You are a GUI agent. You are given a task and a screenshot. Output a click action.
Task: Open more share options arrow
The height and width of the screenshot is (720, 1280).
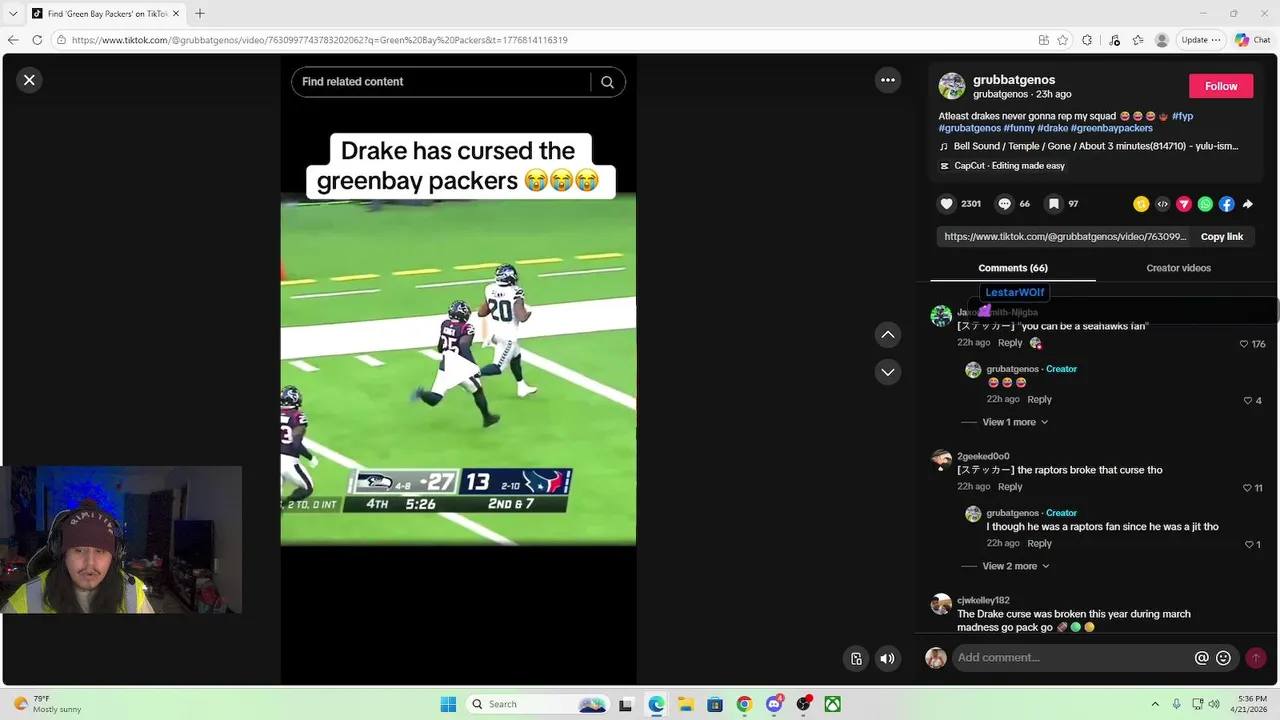(x=1248, y=204)
